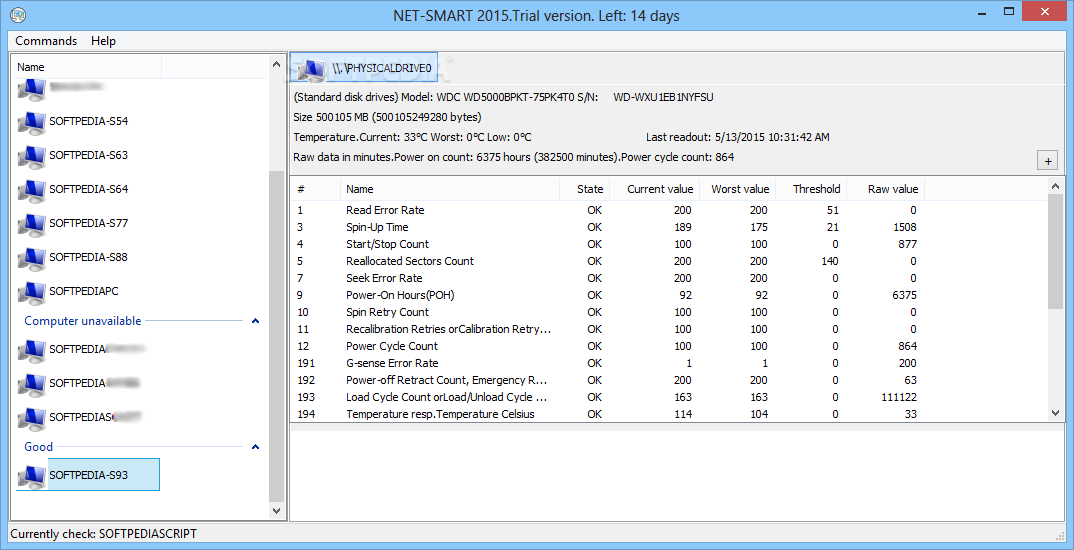The height and width of the screenshot is (550, 1074).
Task: Click down arrow of SMART table scrollbar
Action: 1056,413
